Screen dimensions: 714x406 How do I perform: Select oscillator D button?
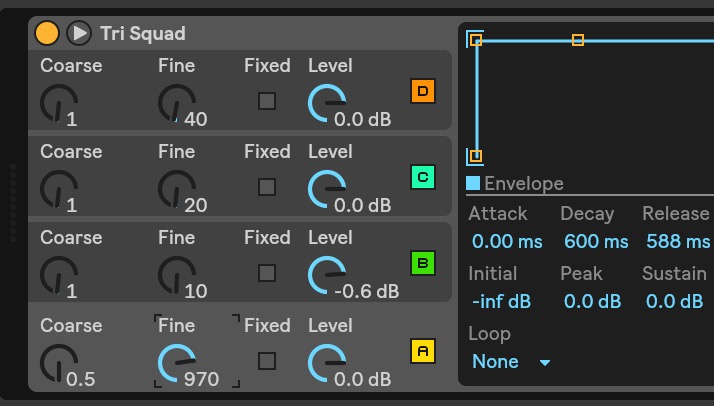coord(423,92)
